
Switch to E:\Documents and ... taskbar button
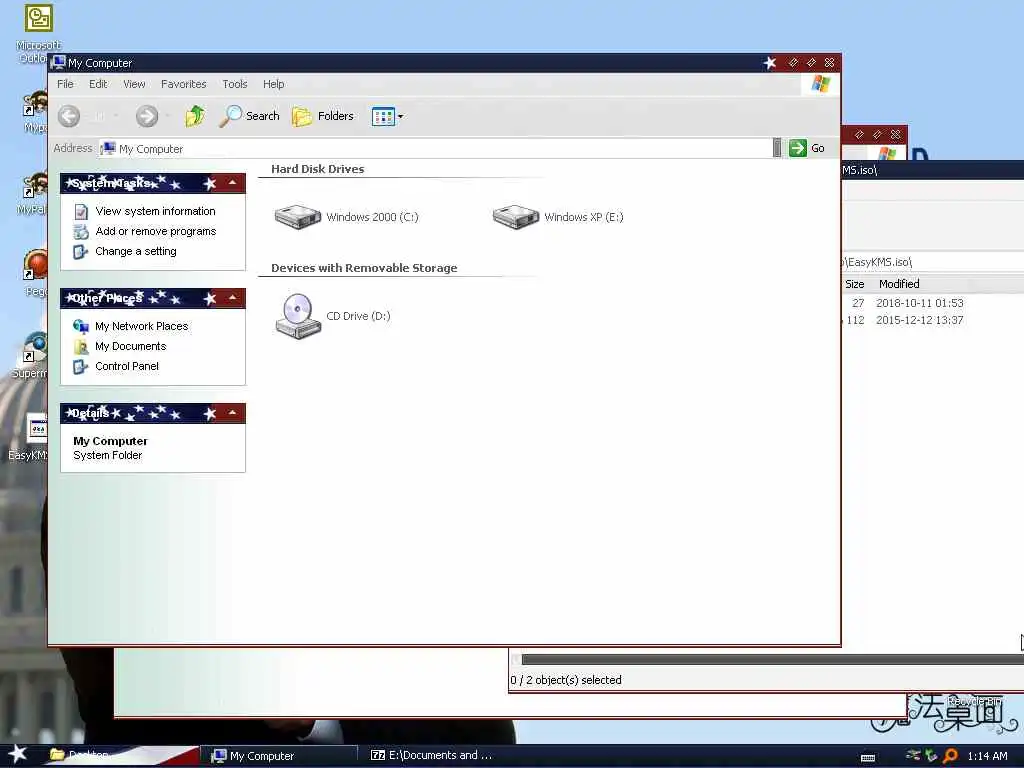click(431, 756)
